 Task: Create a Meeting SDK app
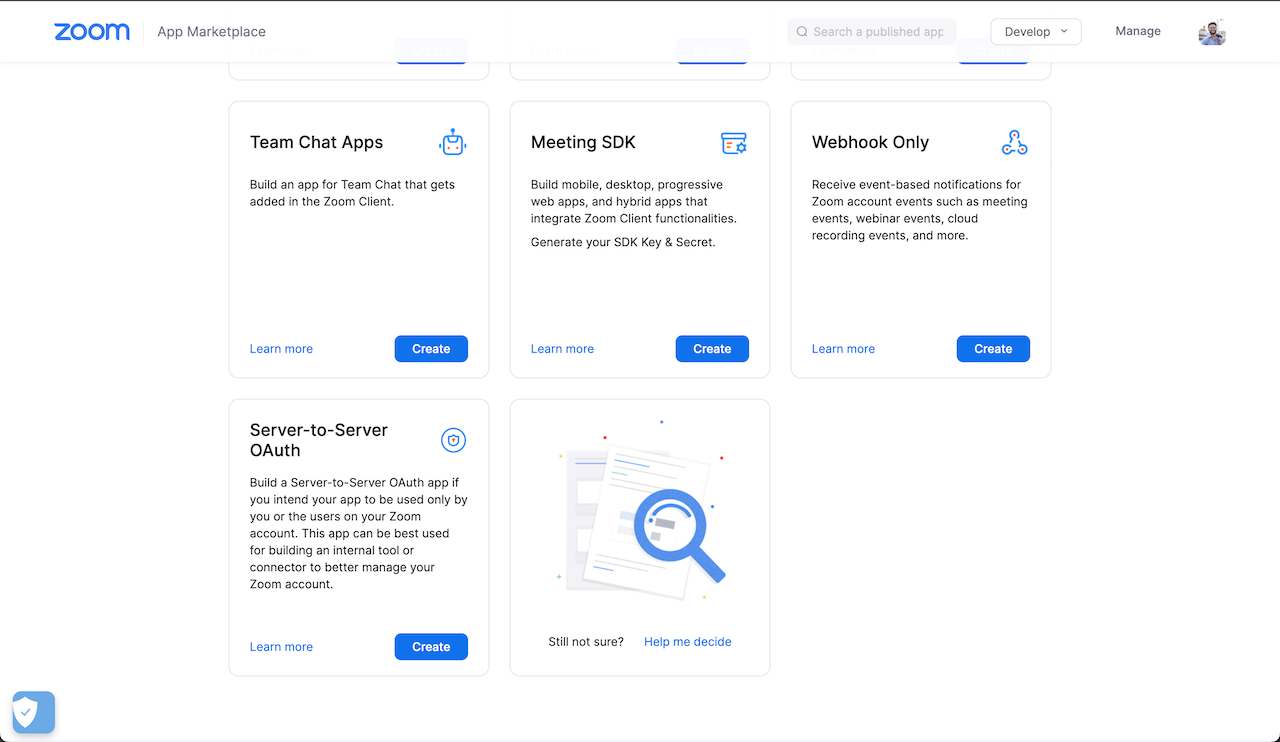tap(712, 349)
